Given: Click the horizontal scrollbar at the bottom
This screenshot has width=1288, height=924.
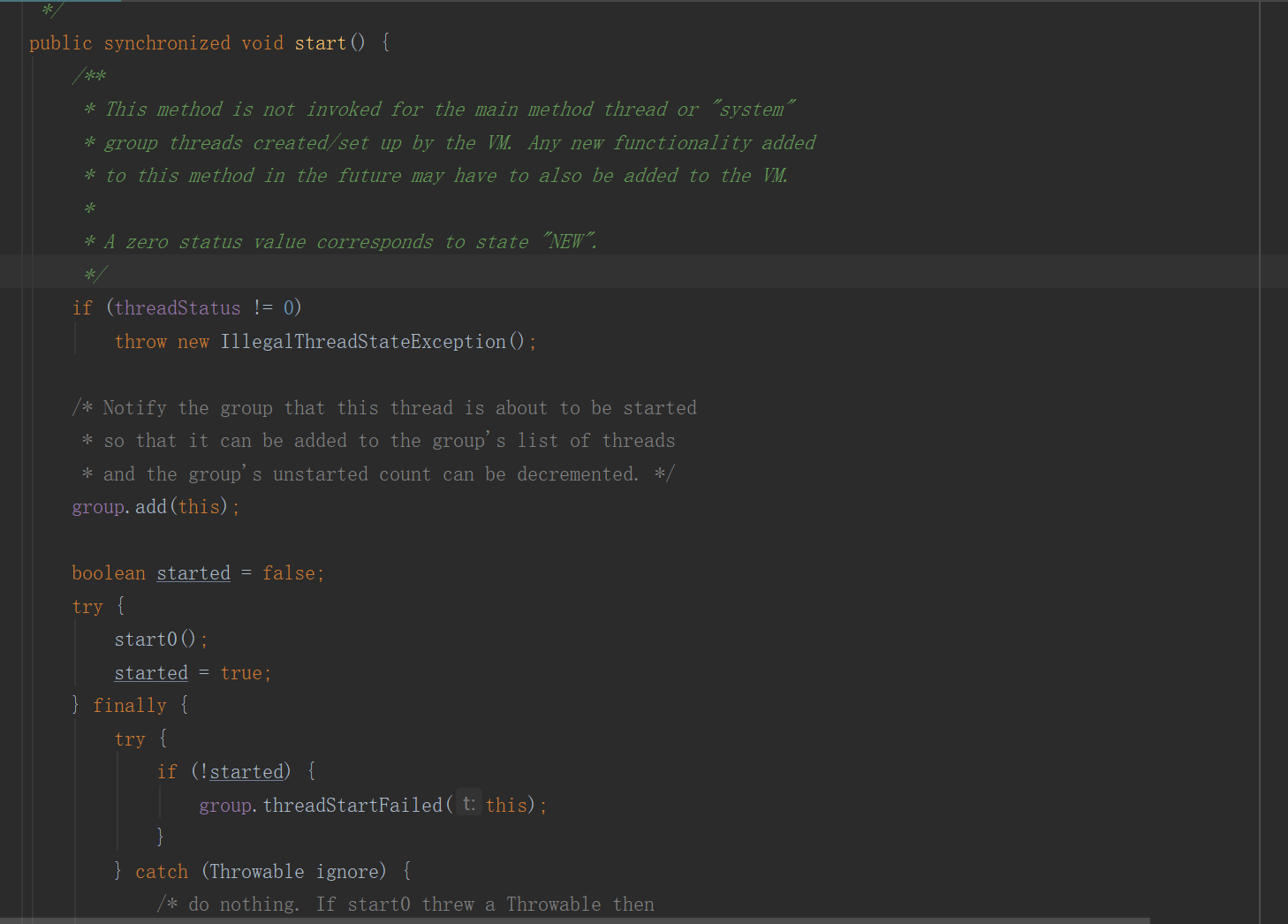Looking at the screenshot, I should [x=574, y=920].
